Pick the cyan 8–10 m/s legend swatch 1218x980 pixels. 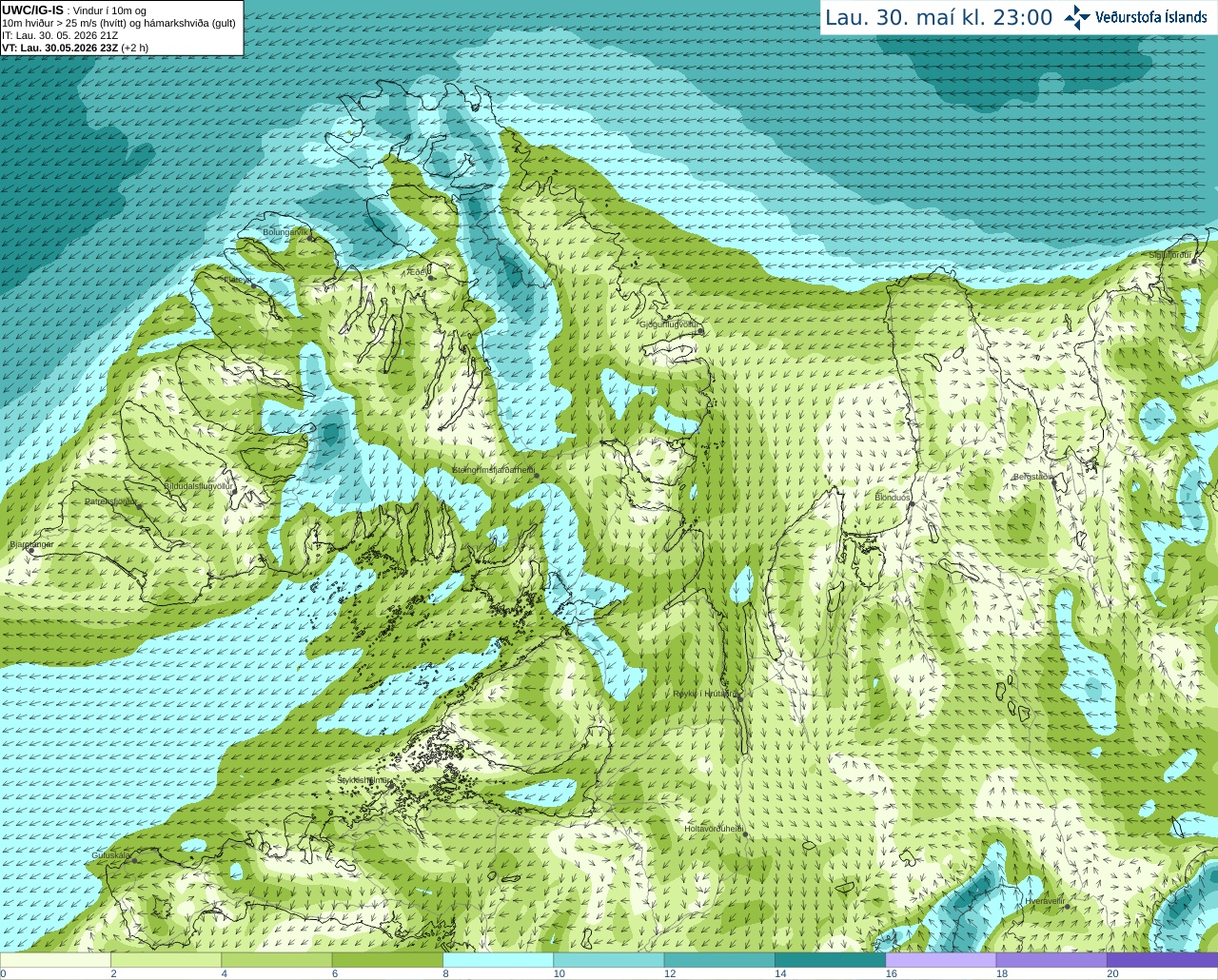(x=498, y=960)
